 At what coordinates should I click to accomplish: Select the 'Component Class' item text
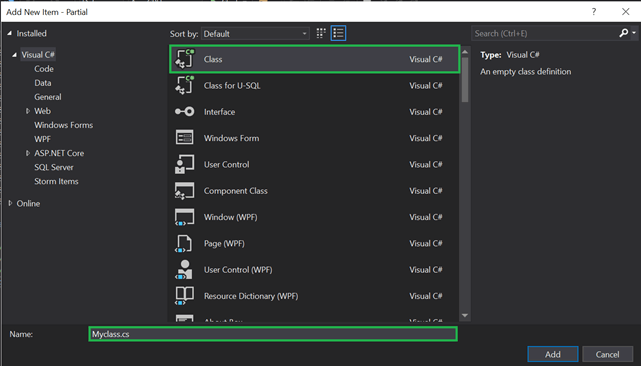click(x=235, y=191)
